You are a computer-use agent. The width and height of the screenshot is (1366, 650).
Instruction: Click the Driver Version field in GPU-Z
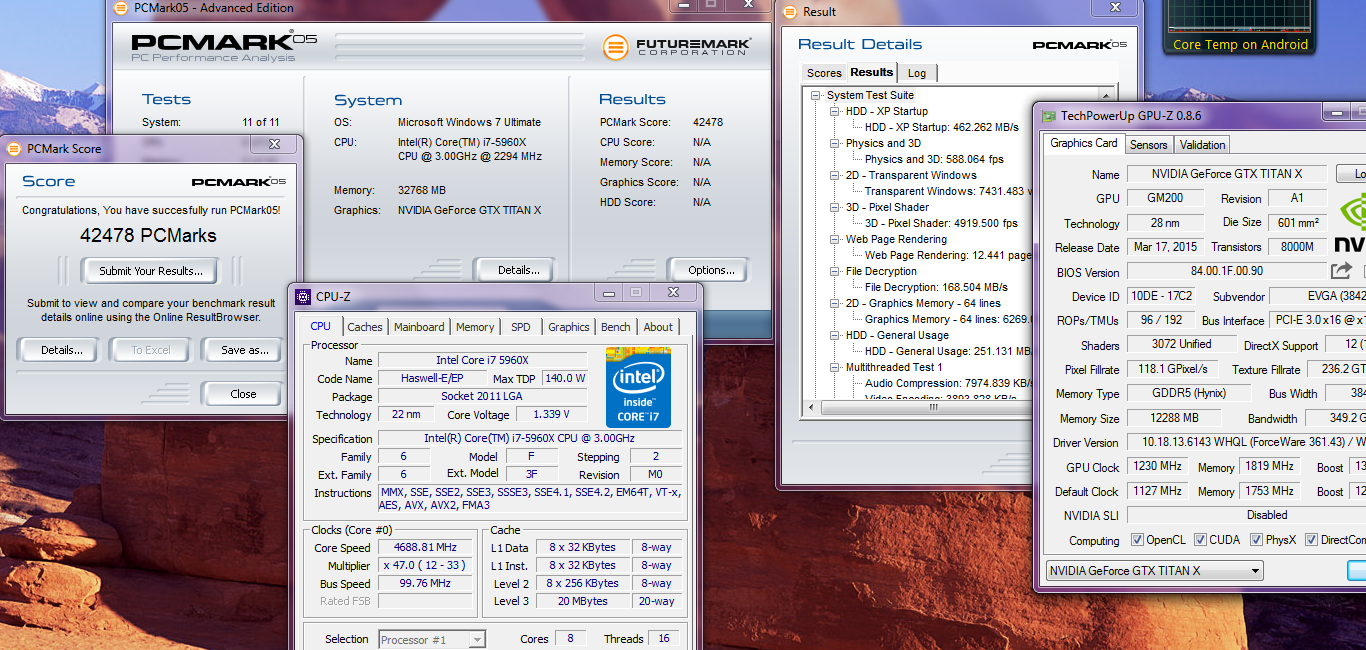[1246, 442]
